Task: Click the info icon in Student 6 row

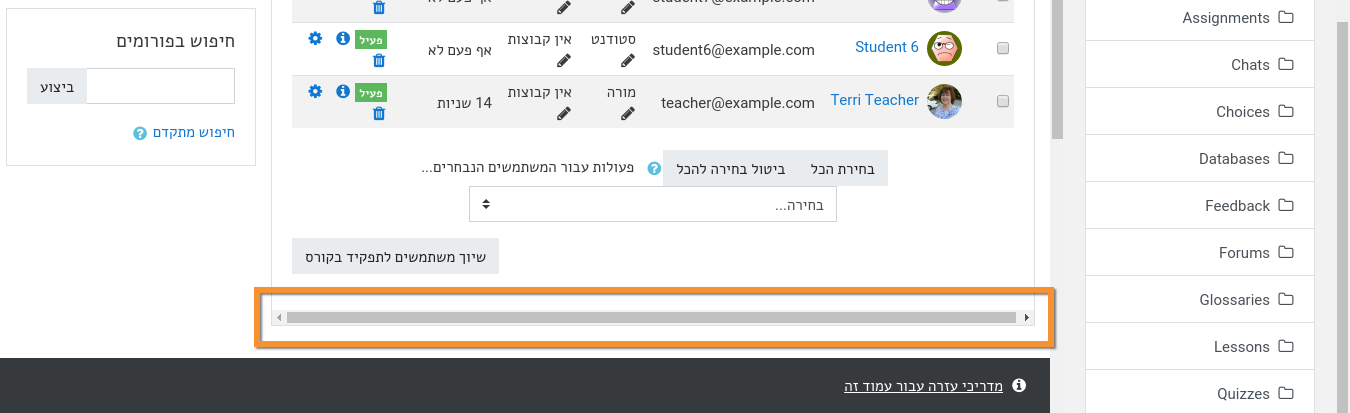Action: [x=343, y=38]
